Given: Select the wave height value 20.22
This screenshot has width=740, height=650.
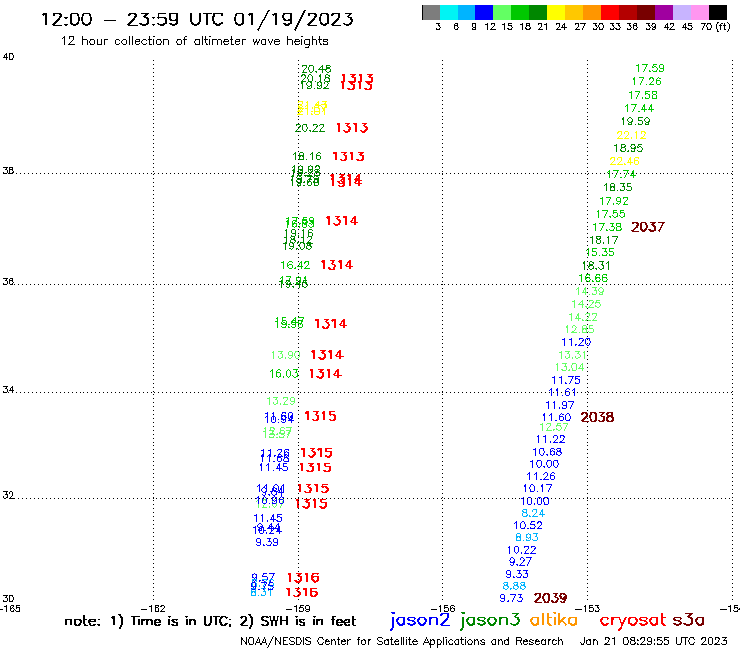Looking at the screenshot, I should [x=310, y=128].
